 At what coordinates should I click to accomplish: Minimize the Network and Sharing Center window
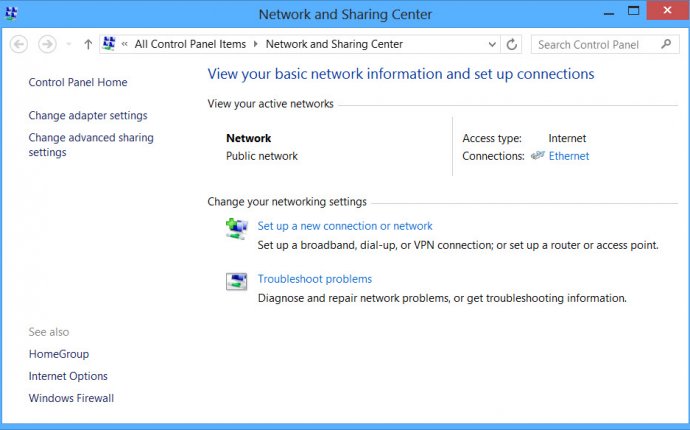click(609, 12)
